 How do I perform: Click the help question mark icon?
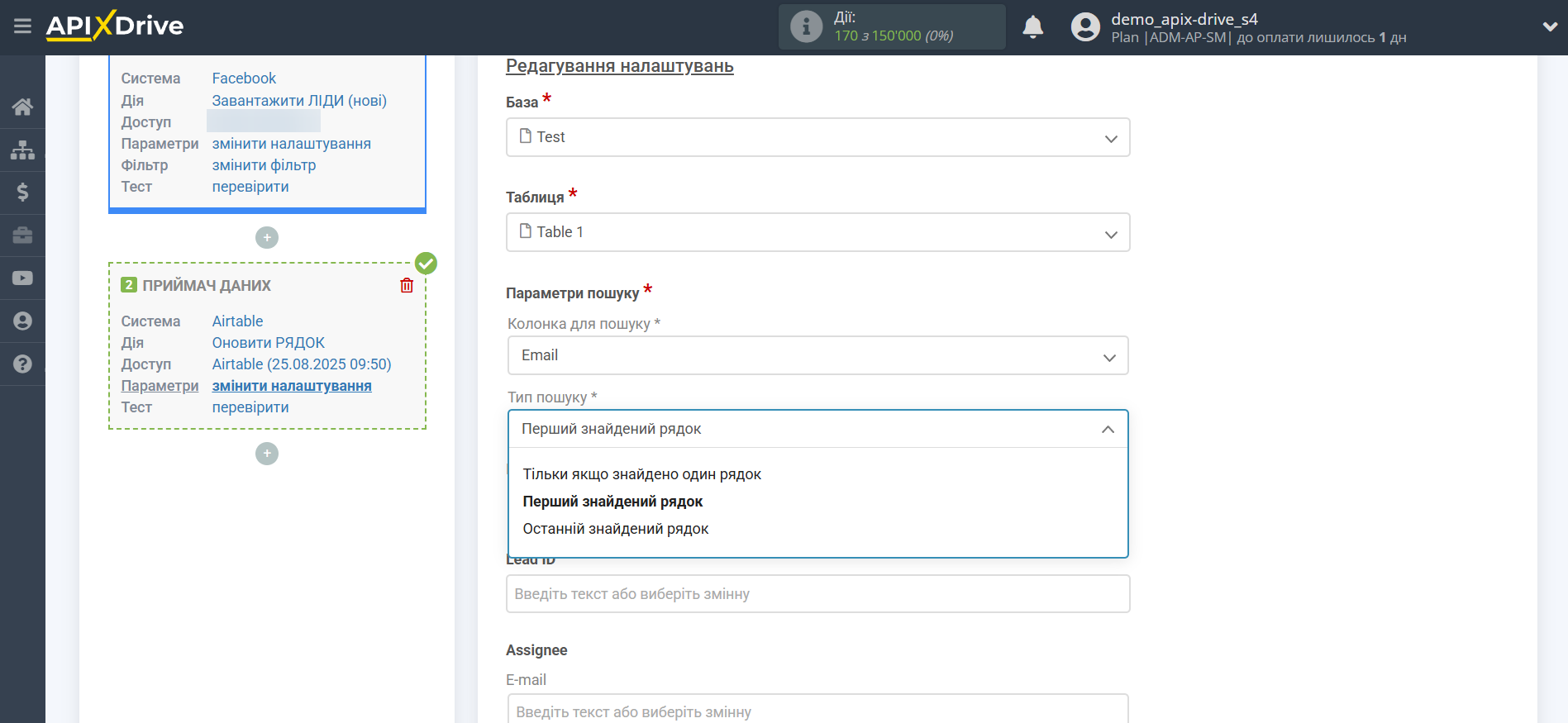pos(22,364)
